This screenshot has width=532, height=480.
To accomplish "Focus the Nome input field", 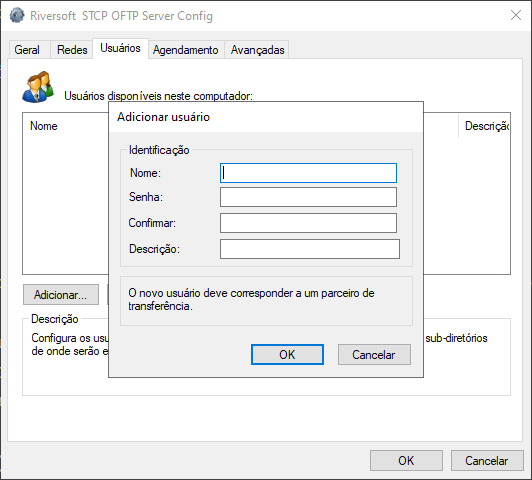I will tap(308, 173).
